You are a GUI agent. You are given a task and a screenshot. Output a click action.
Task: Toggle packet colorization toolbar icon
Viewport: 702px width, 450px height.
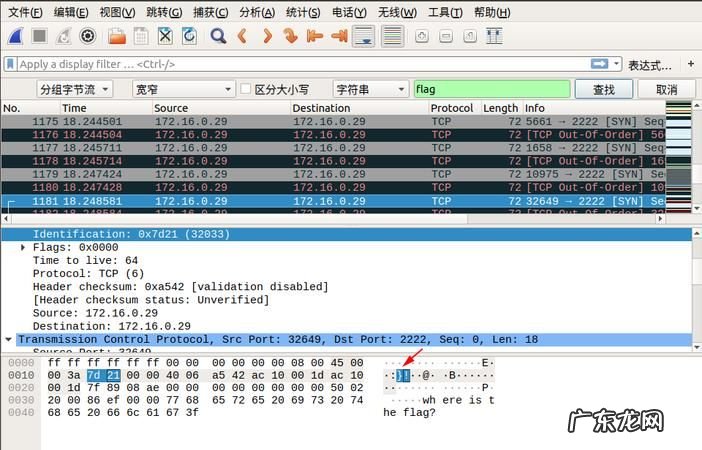click(x=393, y=36)
